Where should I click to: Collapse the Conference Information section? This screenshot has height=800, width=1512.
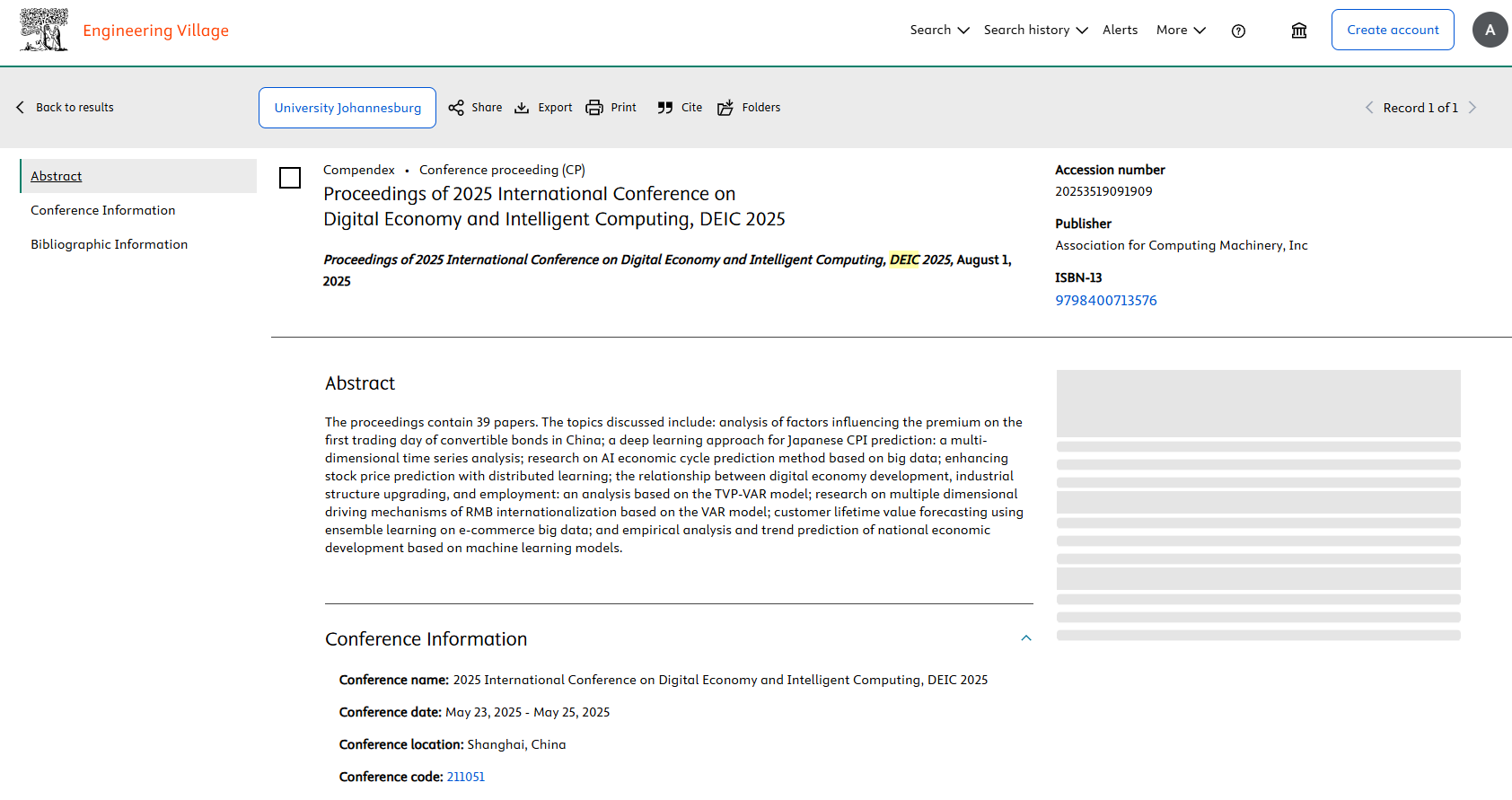pyautogui.click(x=1026, y=638)
